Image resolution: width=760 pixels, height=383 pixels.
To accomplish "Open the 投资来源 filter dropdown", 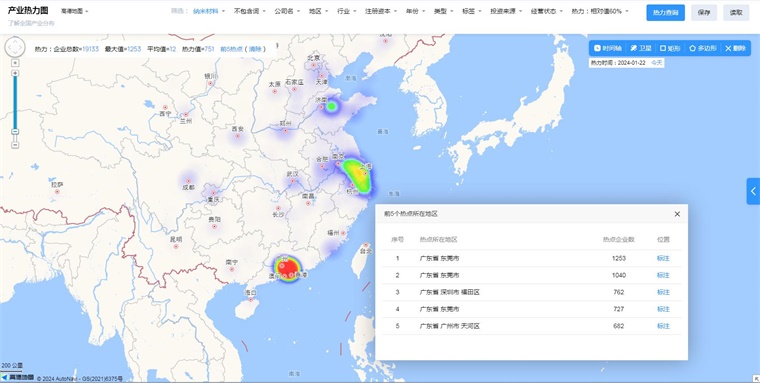I will (506, 11).
